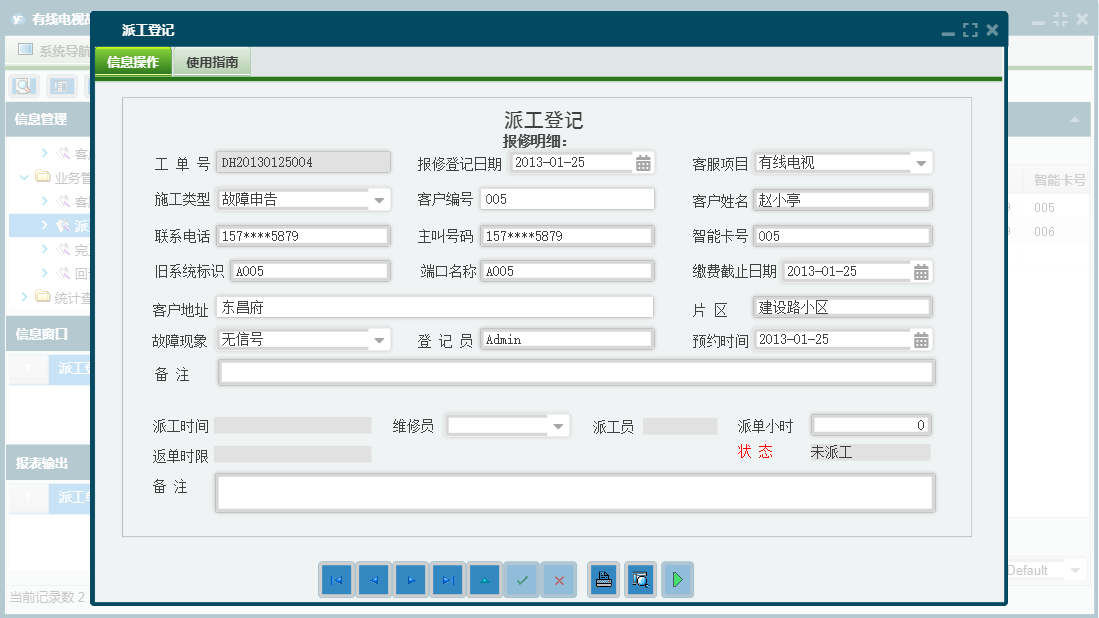Click the red cancel X icon
The height and width of the screenshot is (618, 1099).
coord(558,579)
